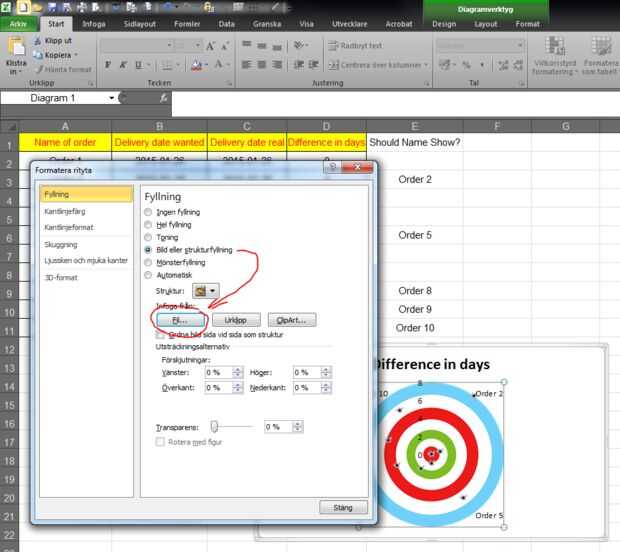This screenshot has width=620, height=552.
Task: Select the Automatisk radio button
Action: 148,275
